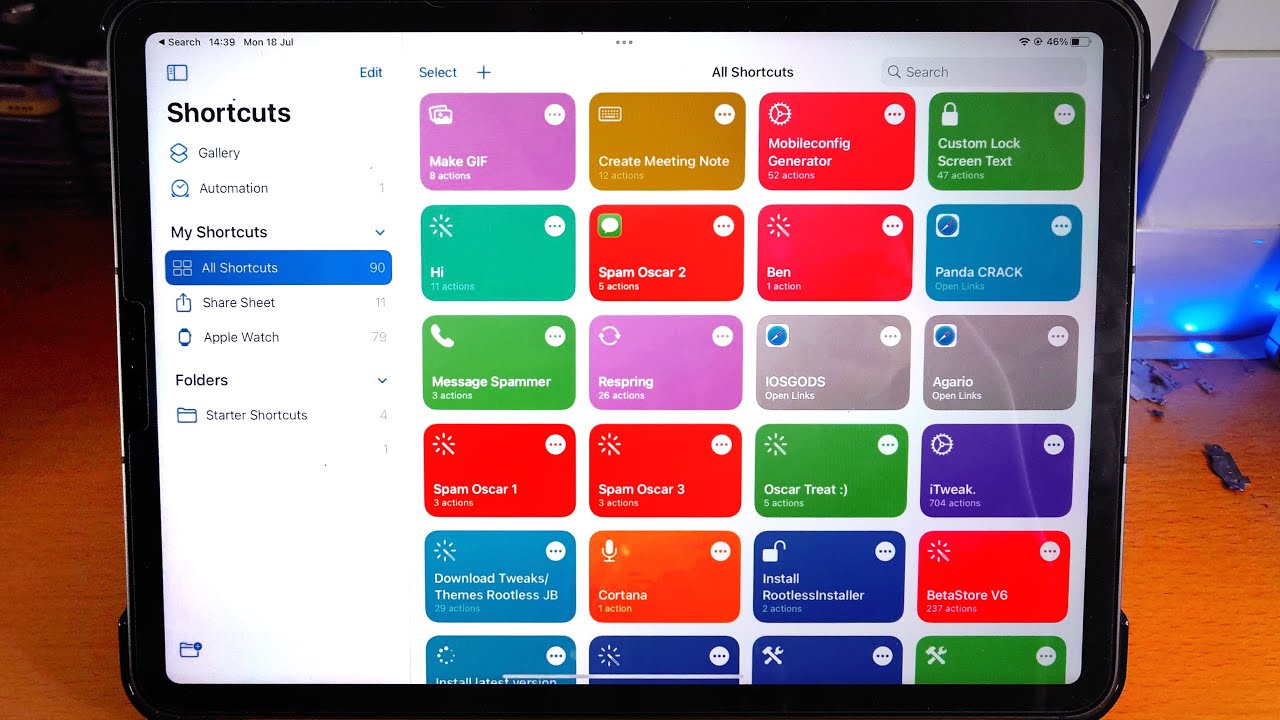Add a new shortcut with plus icon
This screenshot has height=720, width=1280.
coord(484,72)
